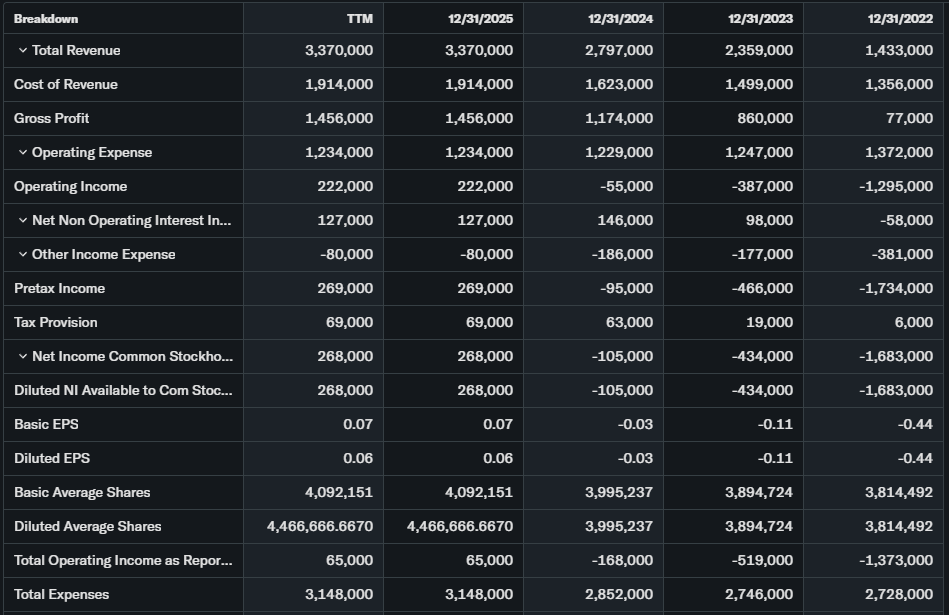
Task: Expand the Operating Expense row chevron
Action: 22,153
